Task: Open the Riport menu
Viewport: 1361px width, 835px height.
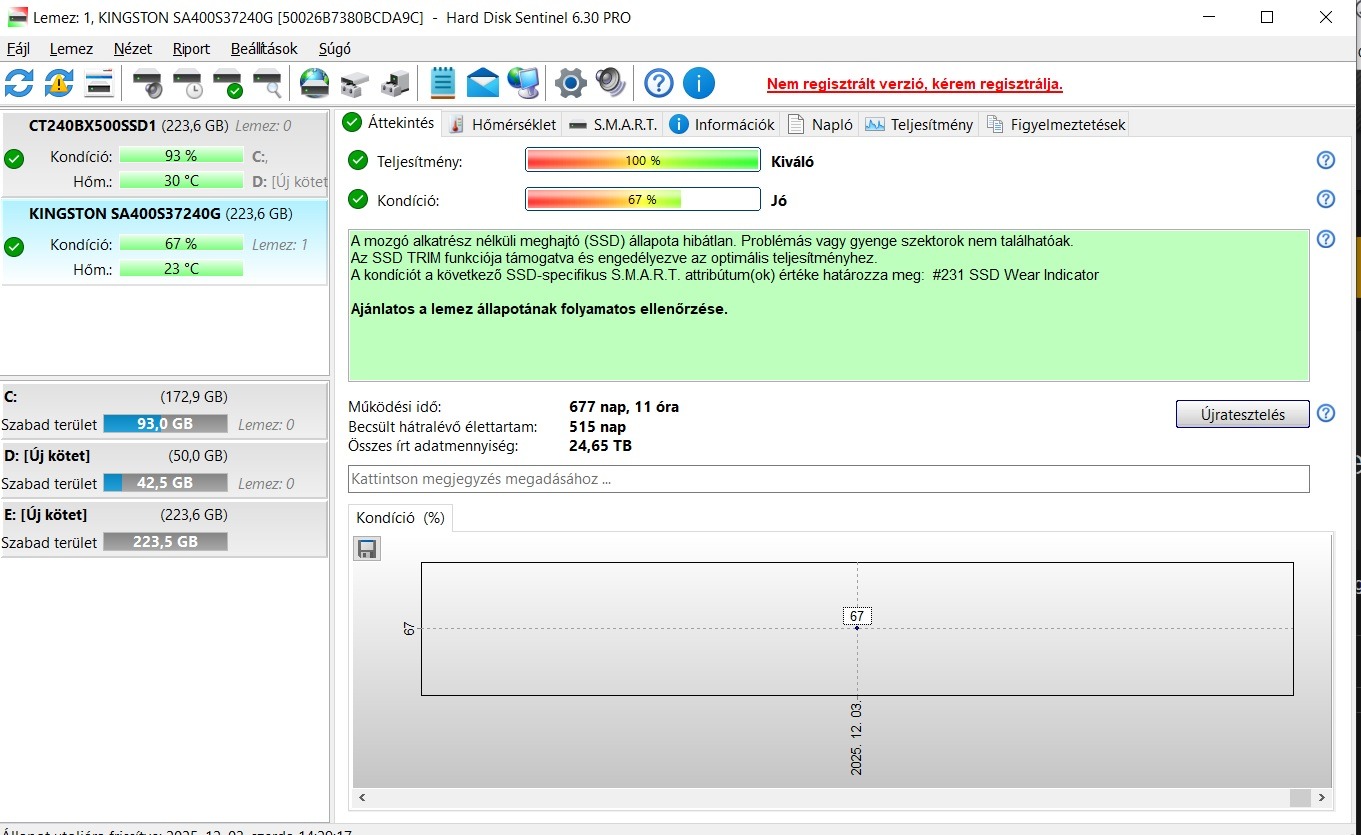Action: pyautogui.click(x=191, y=48)
